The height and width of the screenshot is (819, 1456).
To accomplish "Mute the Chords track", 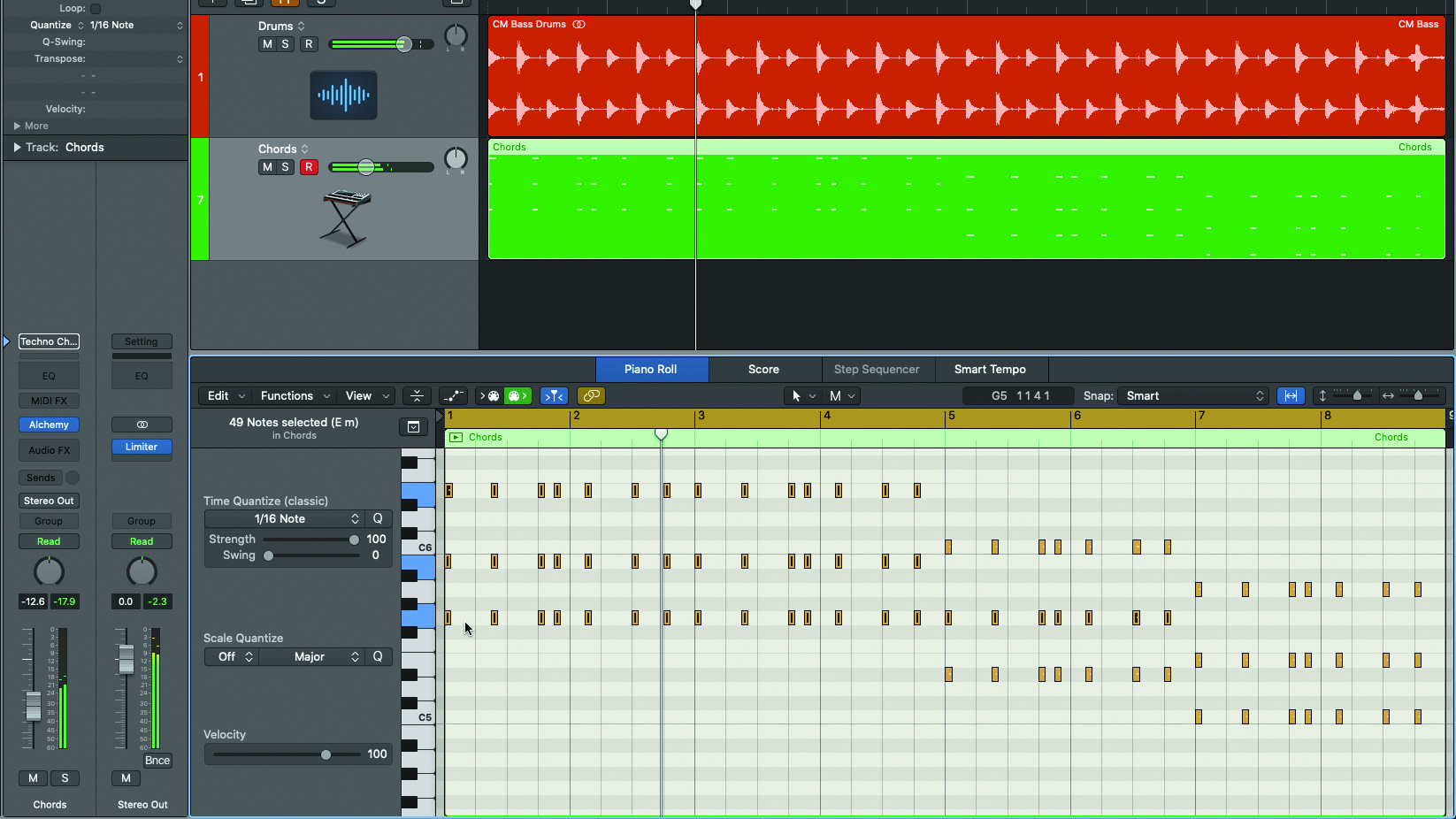I will coord(267,167).
